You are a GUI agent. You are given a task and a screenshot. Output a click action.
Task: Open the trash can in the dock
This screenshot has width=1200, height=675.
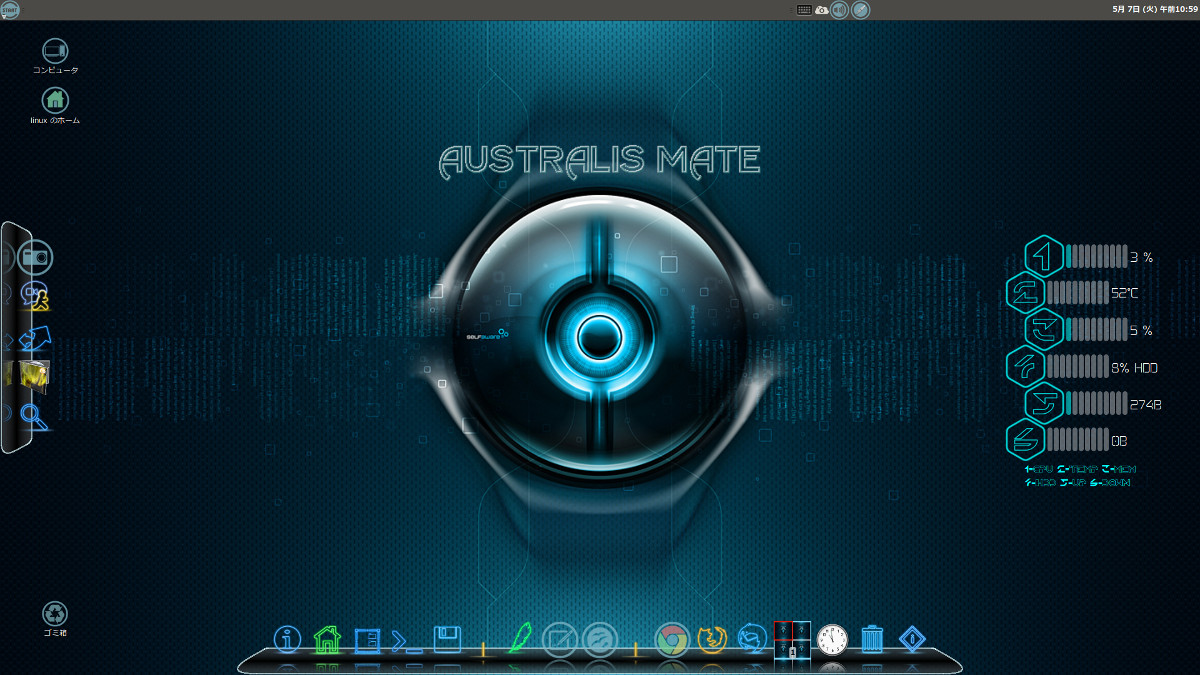click(x=872, y=638)
